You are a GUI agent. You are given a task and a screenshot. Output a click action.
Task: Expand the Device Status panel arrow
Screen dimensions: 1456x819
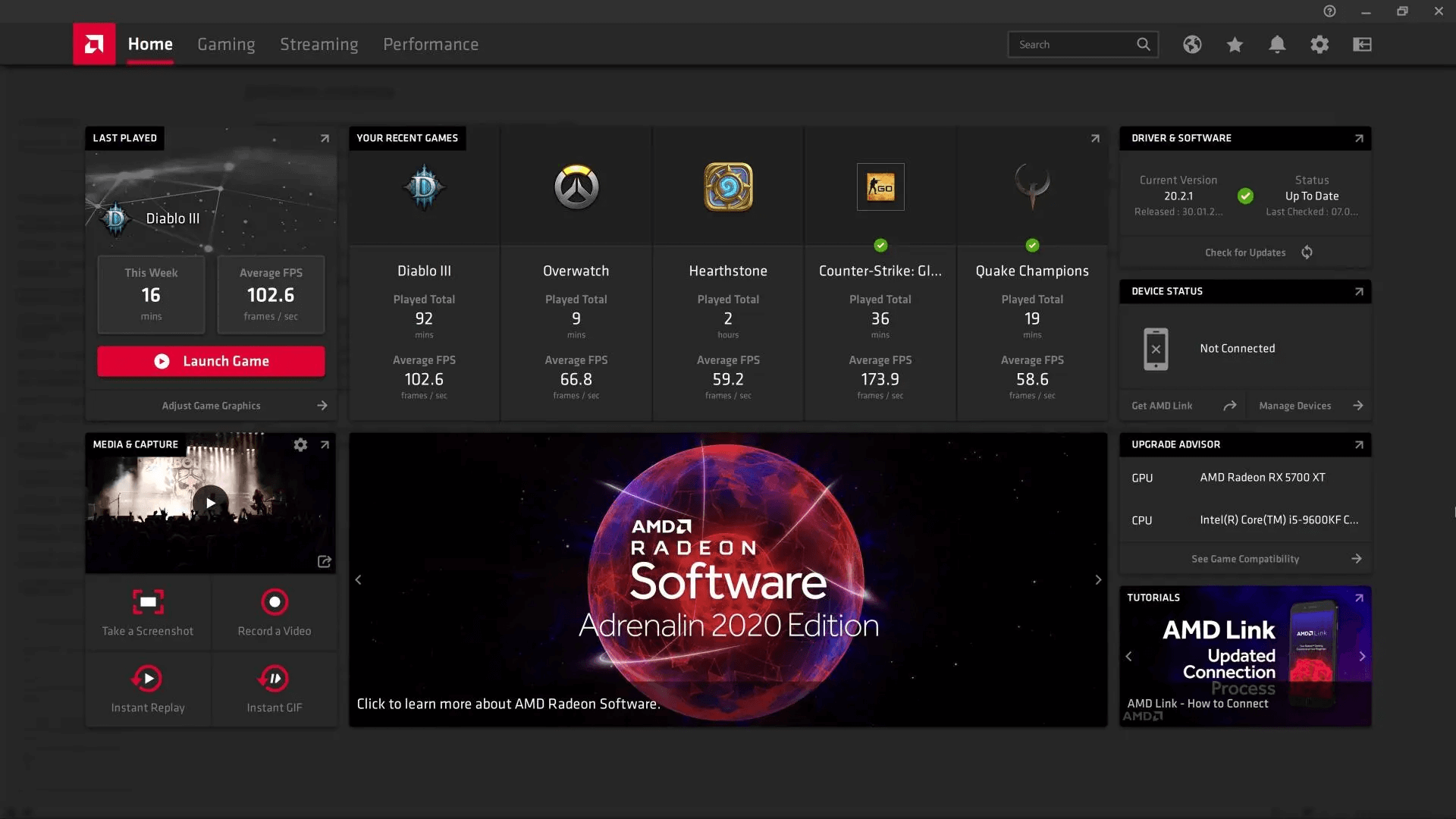[1359, 292]
